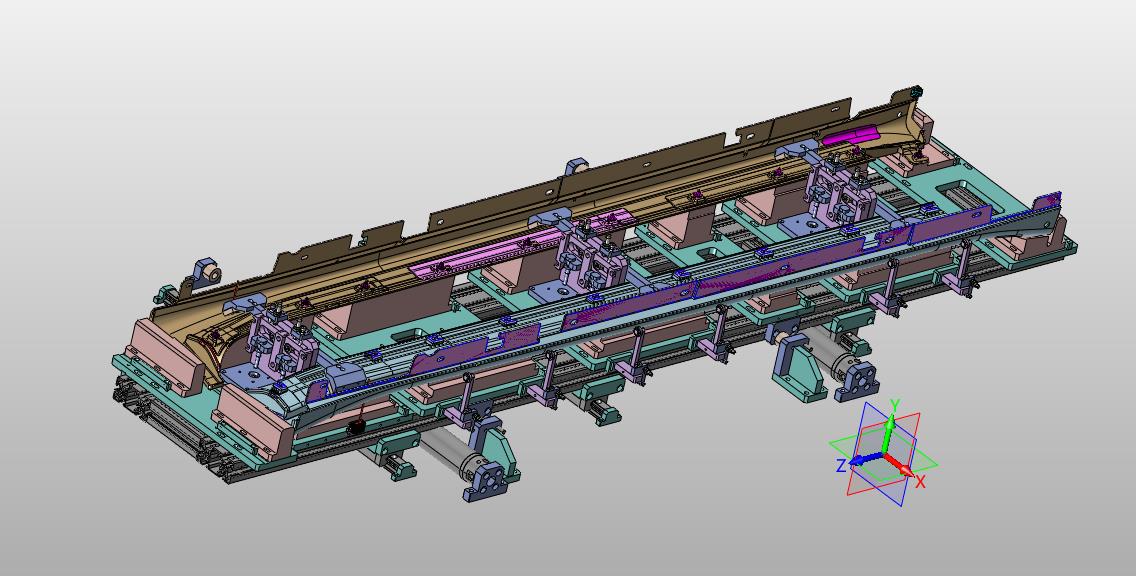Click the 'Y' label on the axis triad
Screen dimensions: 1136x576
point(895,406)
